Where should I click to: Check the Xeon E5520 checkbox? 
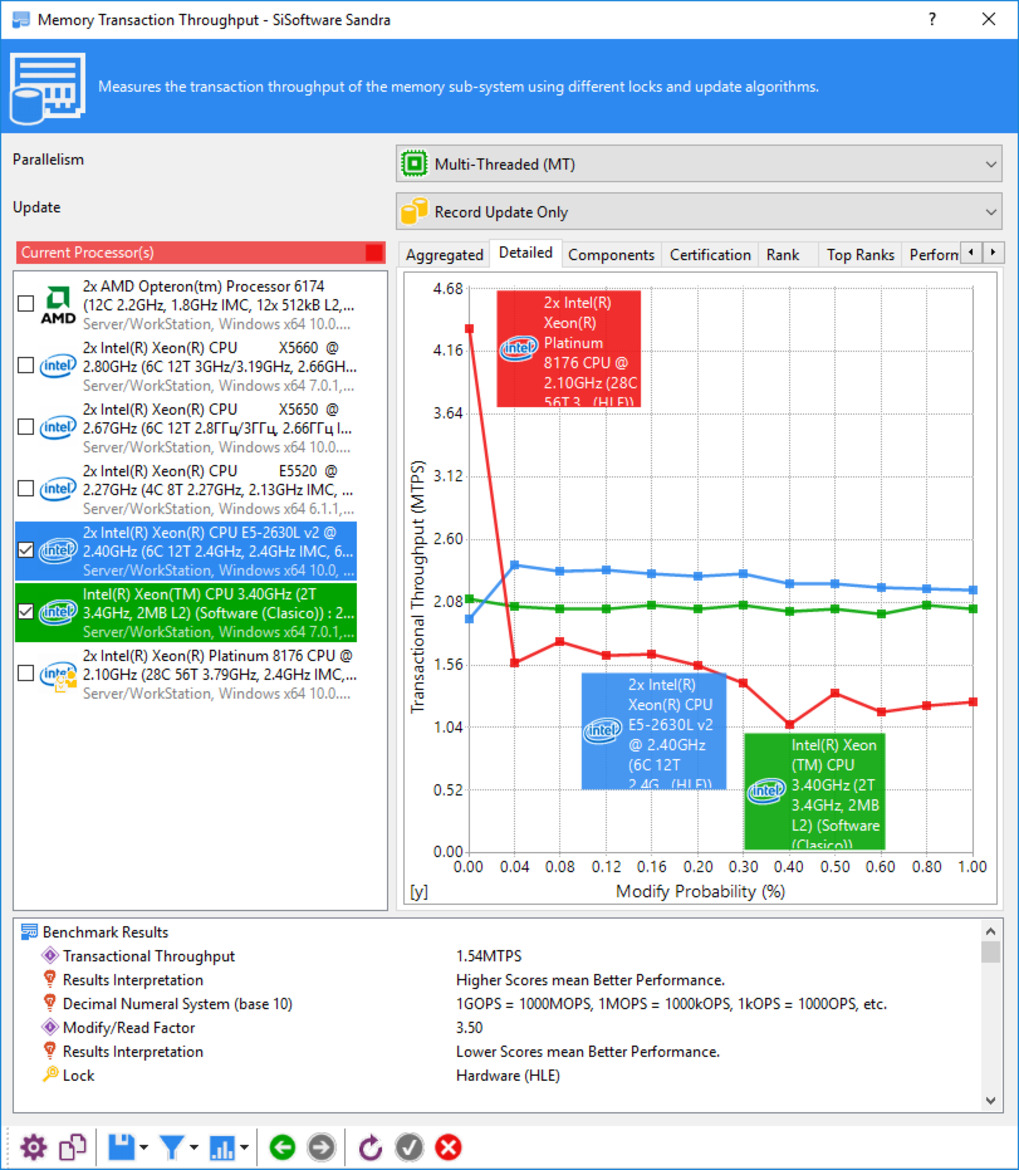tap(26, 489)
